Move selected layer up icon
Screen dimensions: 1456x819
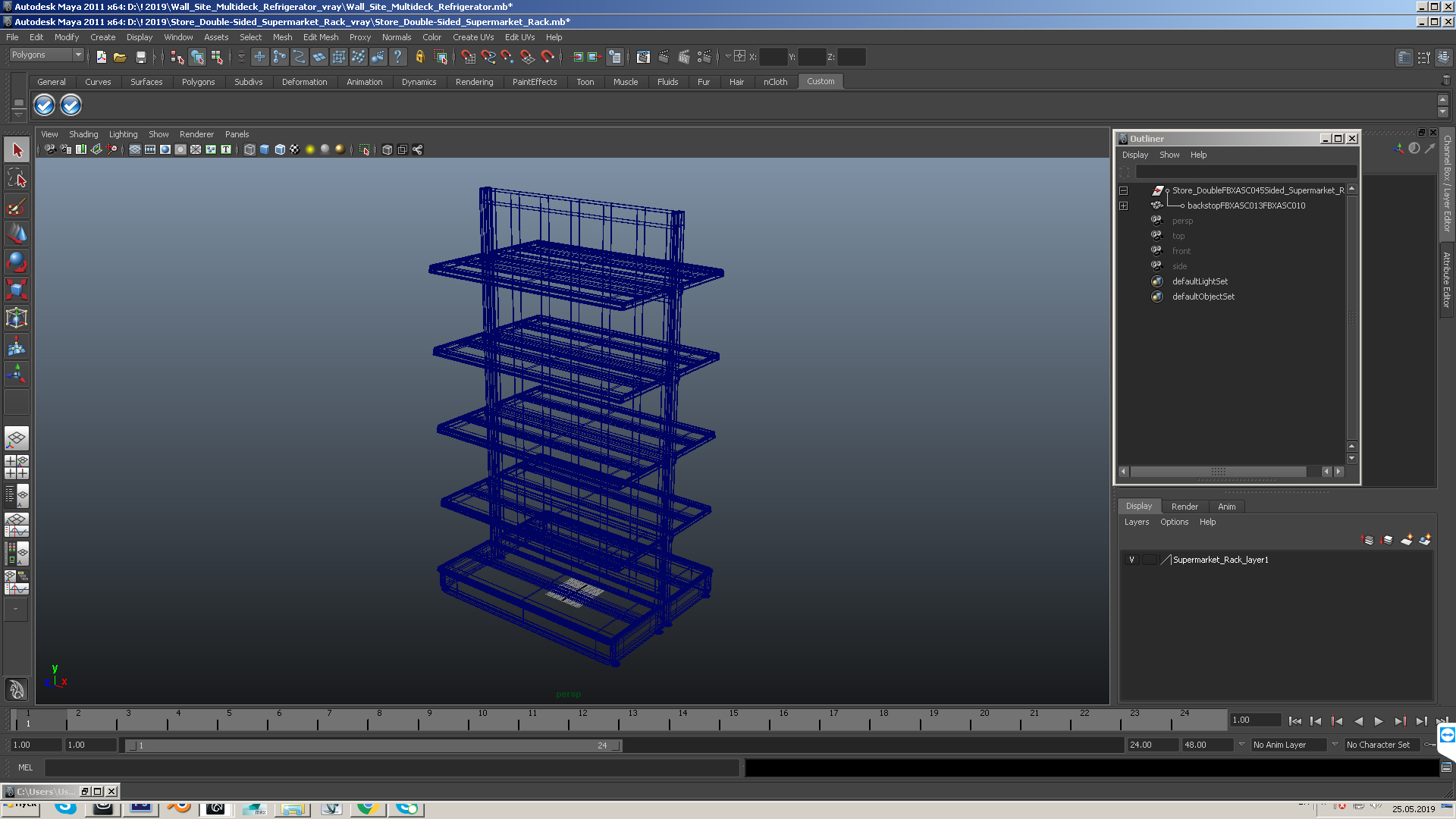[1368, 540]
